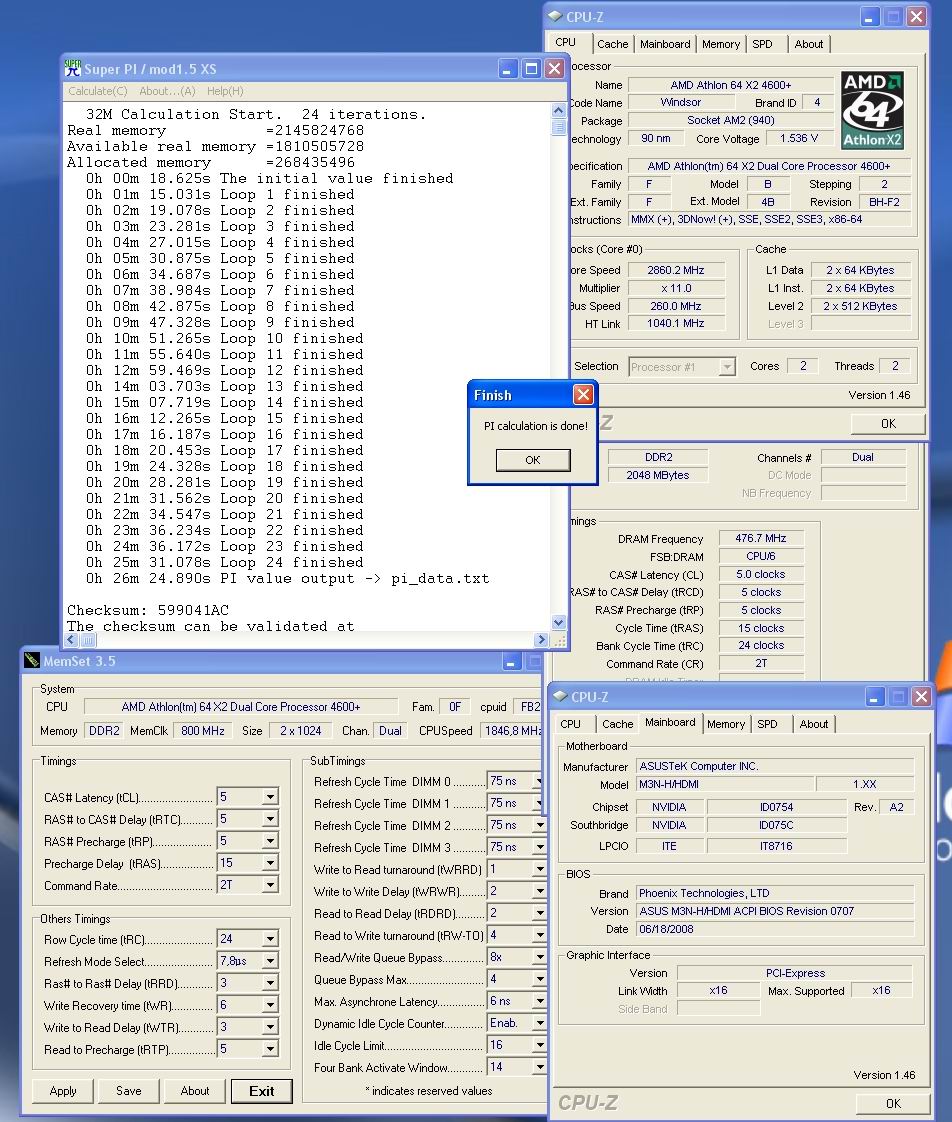
Task: Open SPD tab in Mainboard CPU-Z window
Action: [x=767, y=724]
